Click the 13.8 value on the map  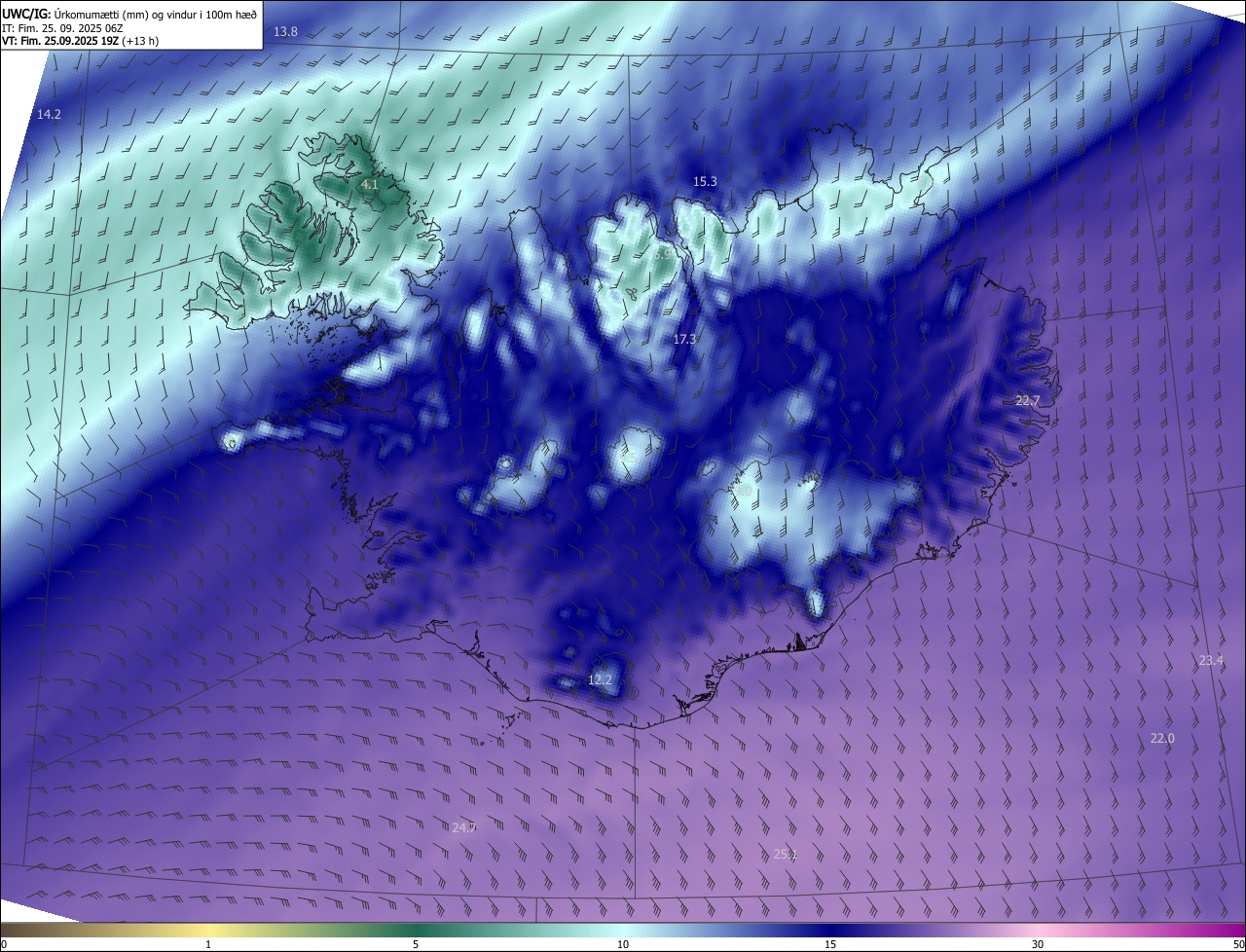pyautogui.click(x=285, y=32)
